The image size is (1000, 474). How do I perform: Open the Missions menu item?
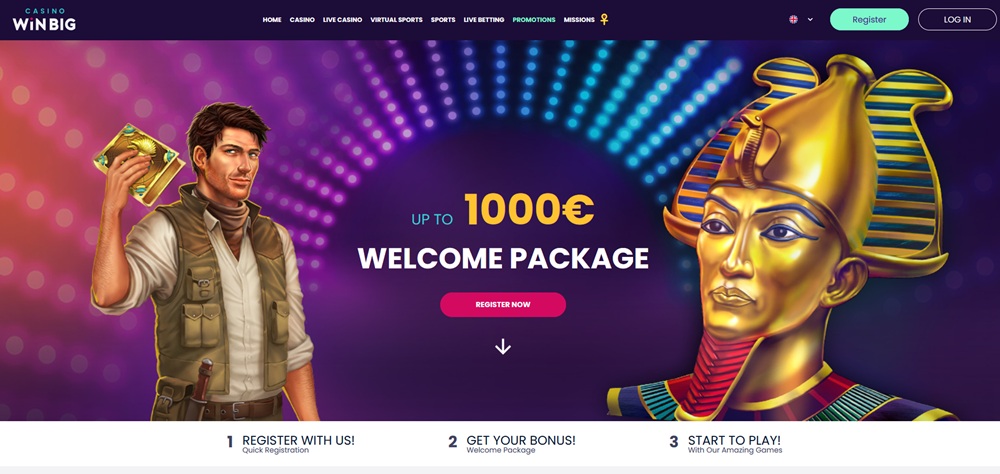point(579,20)
